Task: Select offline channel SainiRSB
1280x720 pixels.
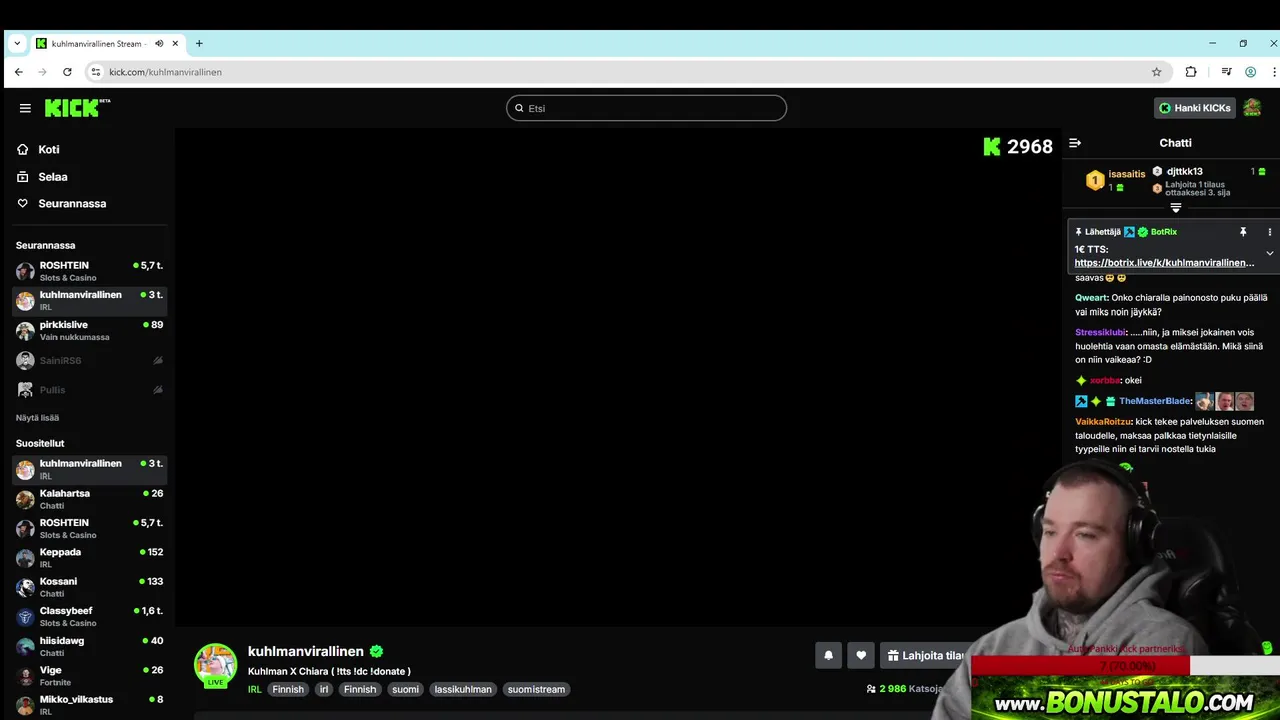Action: 89,360
